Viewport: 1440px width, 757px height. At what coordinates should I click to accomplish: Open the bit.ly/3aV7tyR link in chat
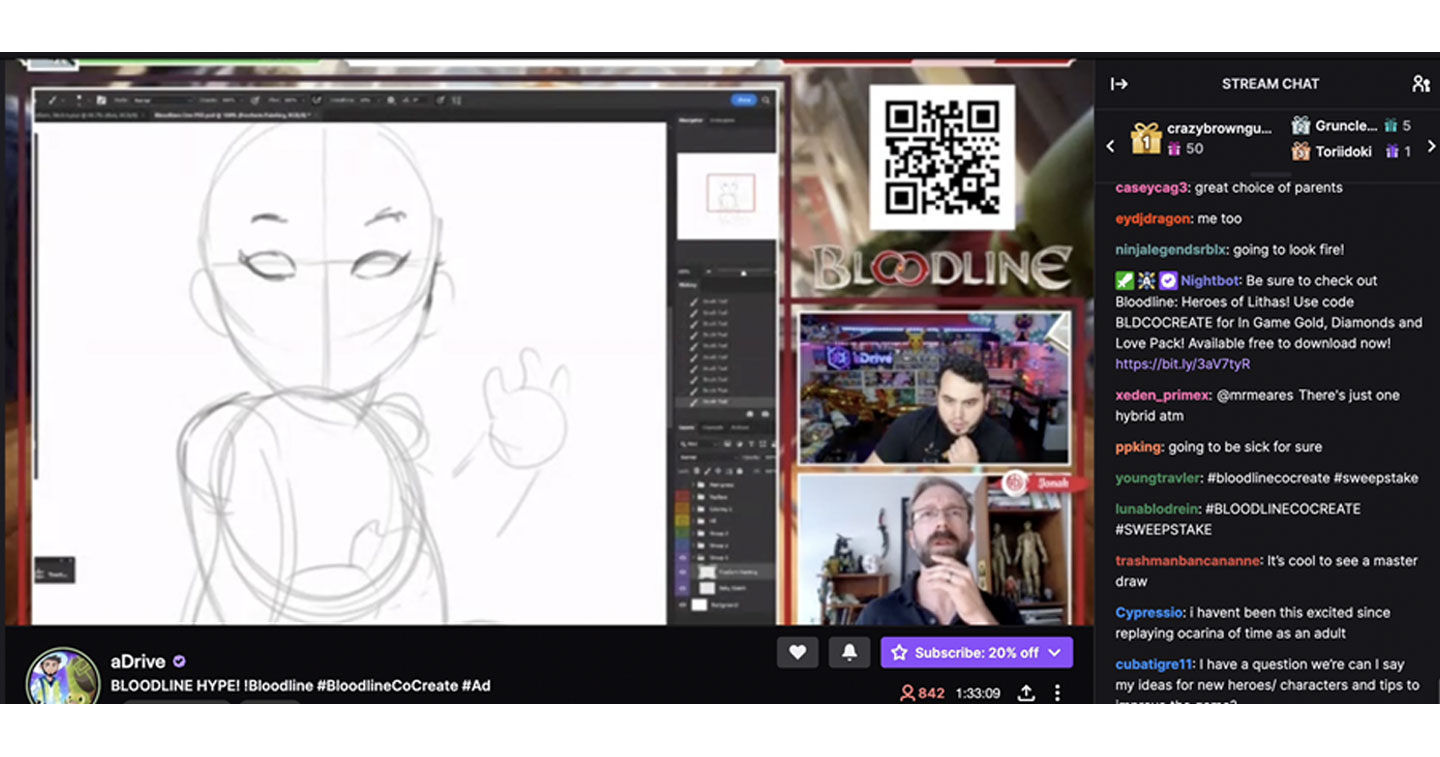[x=1182, y=364]
